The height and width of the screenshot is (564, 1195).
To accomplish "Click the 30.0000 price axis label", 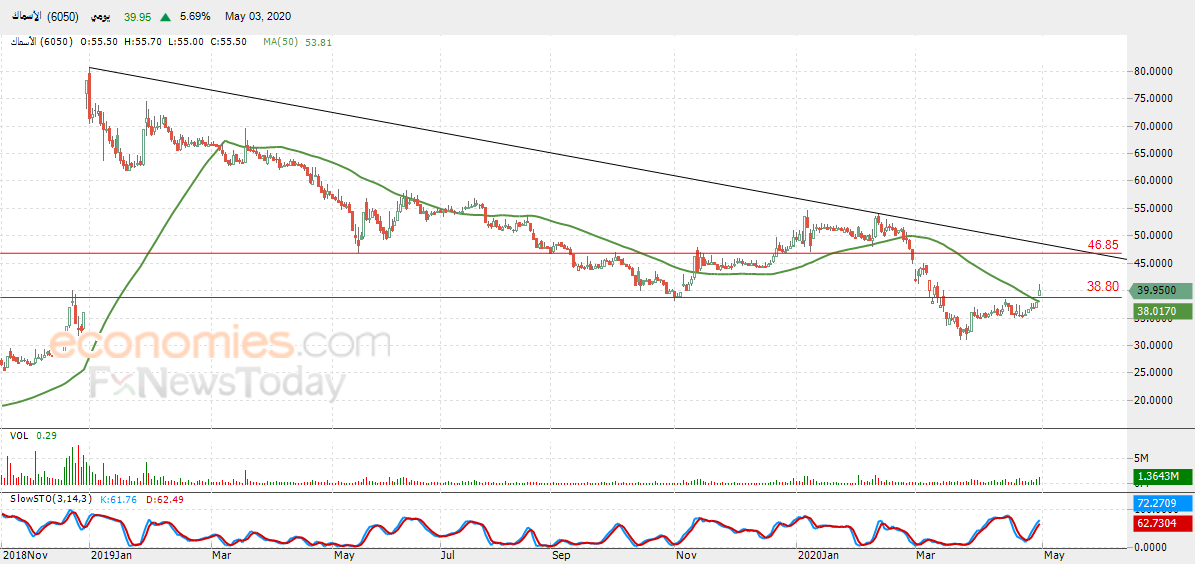I will 1155,345.
